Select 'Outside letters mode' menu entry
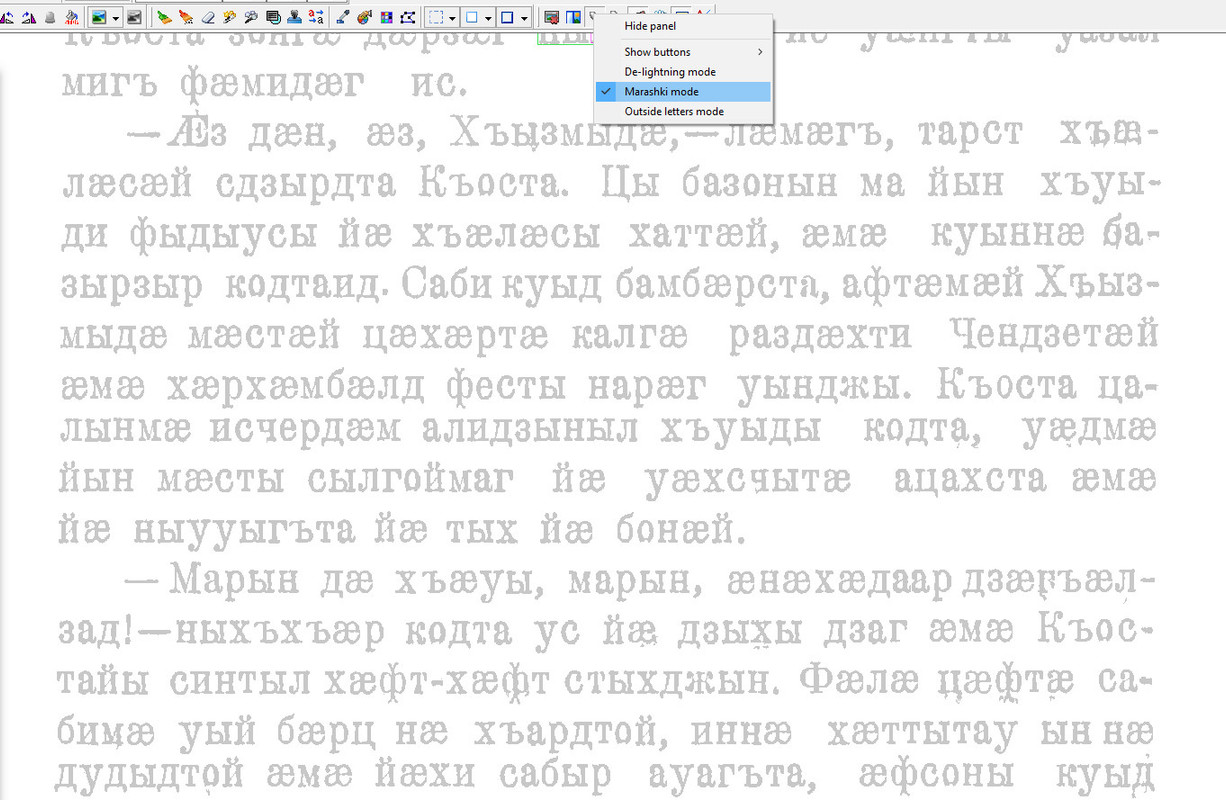 click(683, 112)
